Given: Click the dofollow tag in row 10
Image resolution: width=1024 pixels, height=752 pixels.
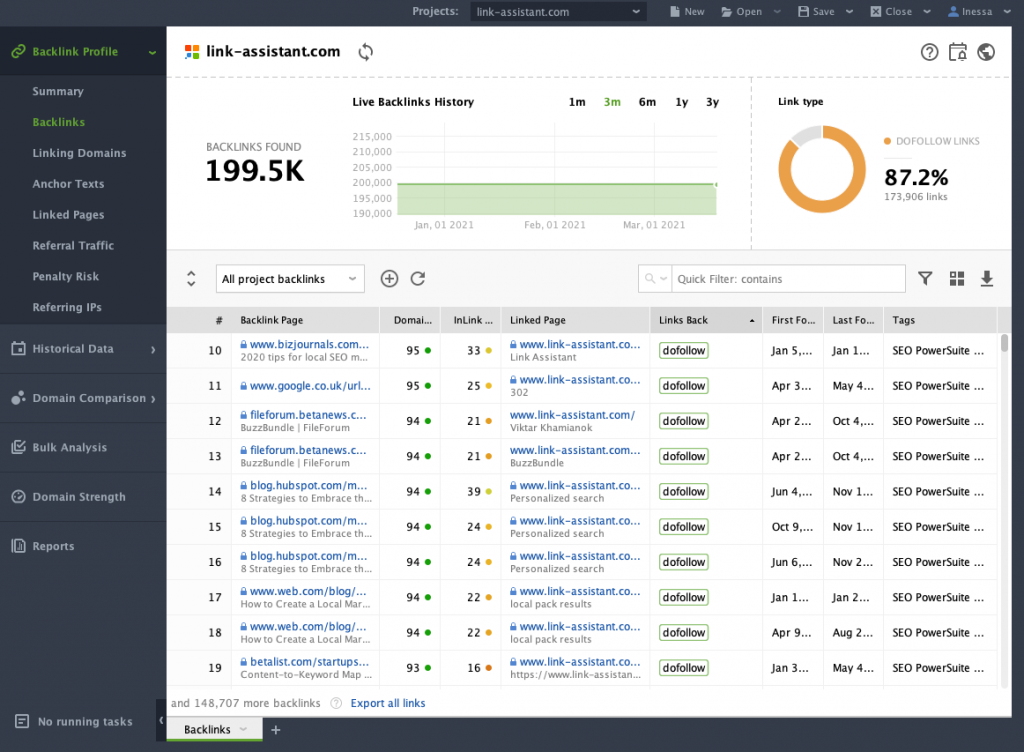Looking at the screenshot, I should pyautogui.click(x=684, y=351).
